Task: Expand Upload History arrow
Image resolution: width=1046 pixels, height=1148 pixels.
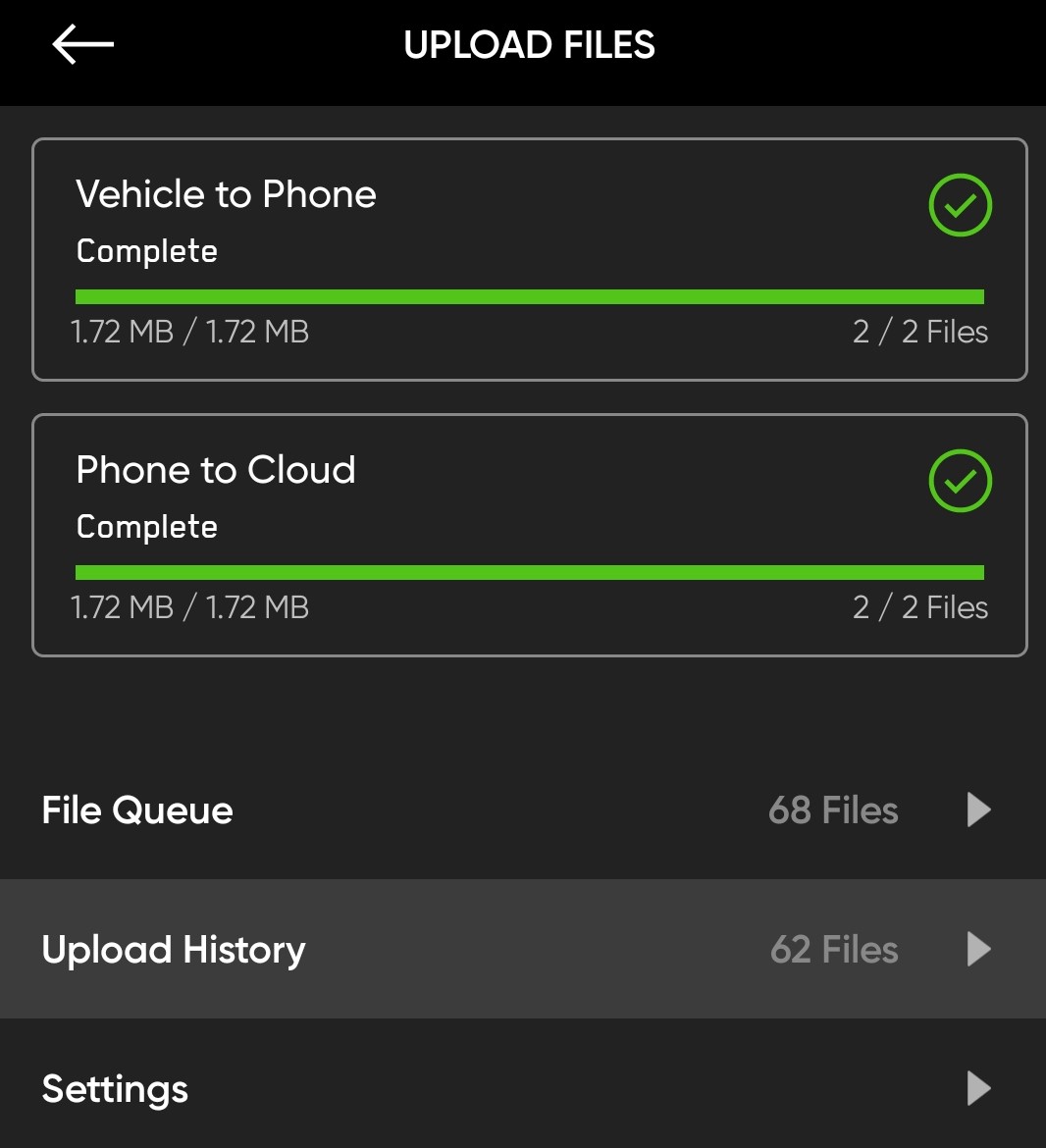Action: click(x=978, y=950)
